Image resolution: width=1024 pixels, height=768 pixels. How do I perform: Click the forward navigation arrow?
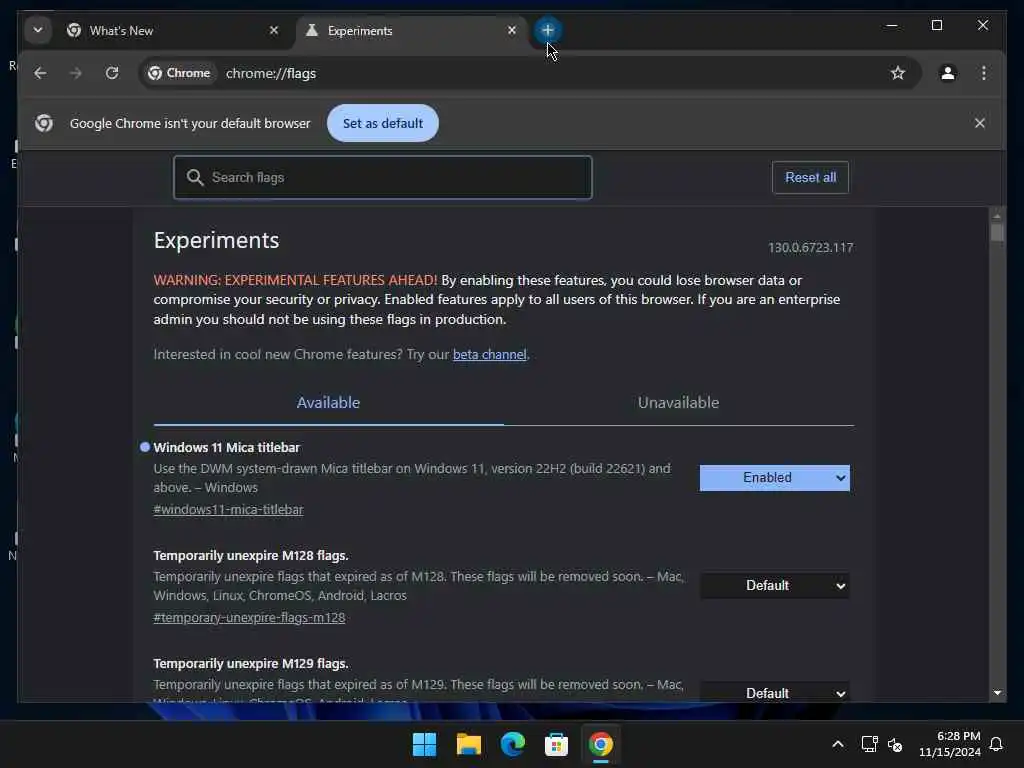(x=76, y=73)
